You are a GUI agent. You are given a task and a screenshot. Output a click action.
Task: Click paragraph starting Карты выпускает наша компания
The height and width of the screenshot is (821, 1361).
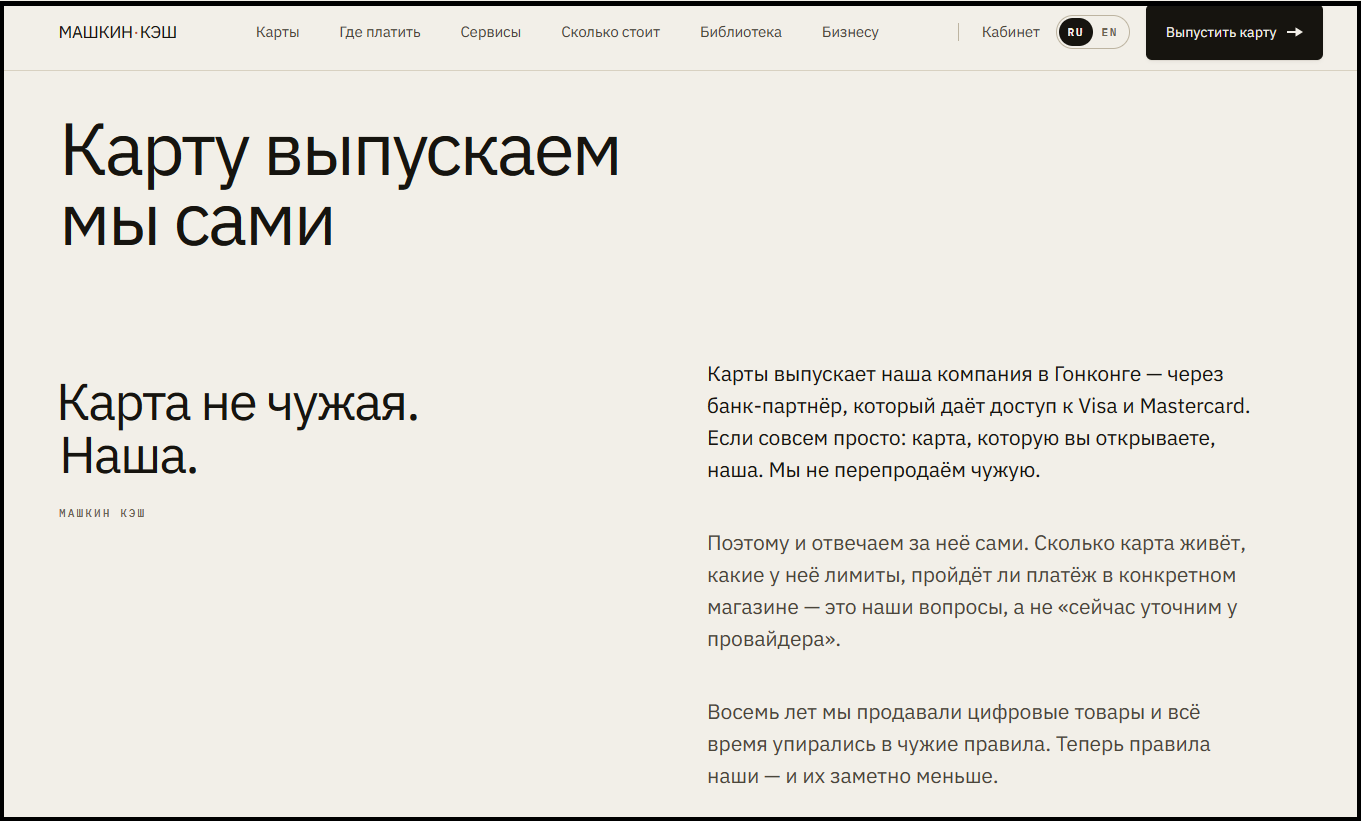(979, 422)
